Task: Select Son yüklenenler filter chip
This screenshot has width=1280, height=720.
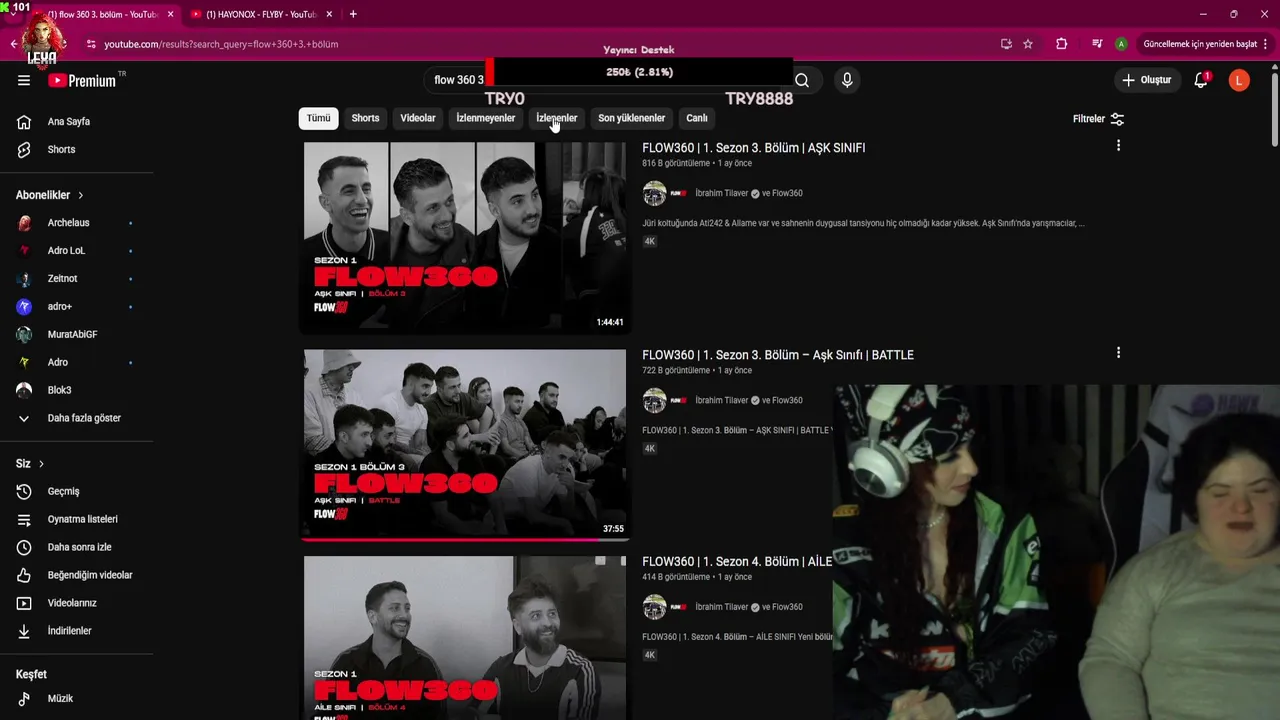Action: click(632, 118)
